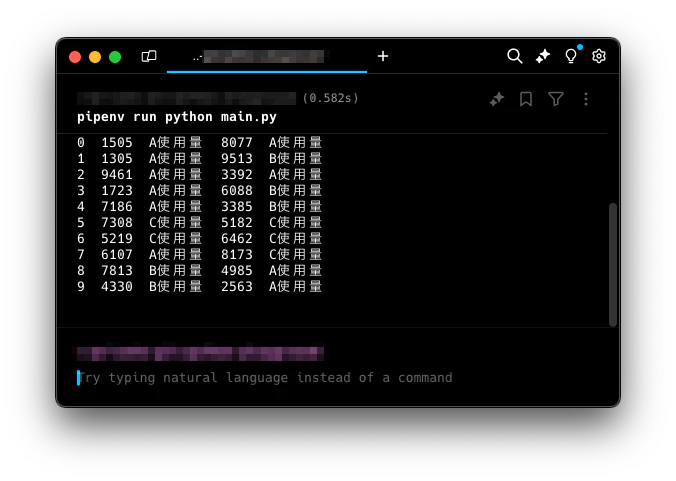The image size is (676, 481).
Task: Maximize the window with green button
Action: (115, 57)
